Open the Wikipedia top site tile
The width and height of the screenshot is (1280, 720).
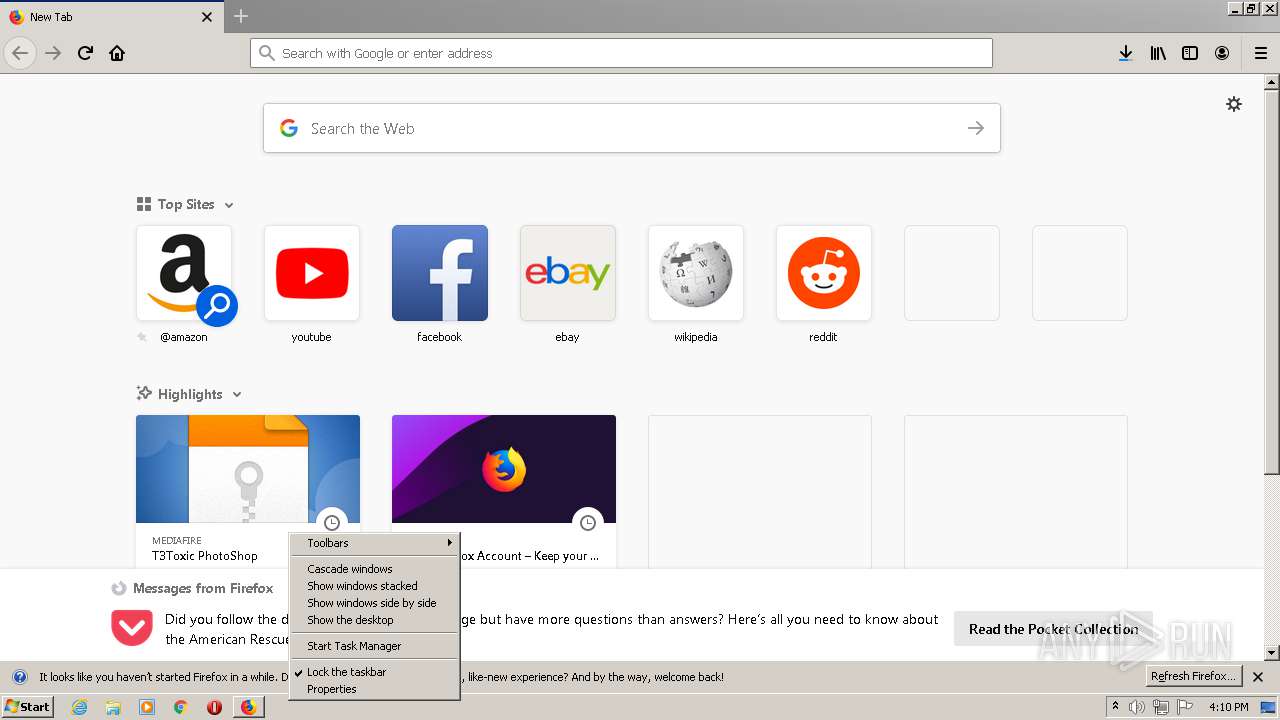(x=696, y=273)
